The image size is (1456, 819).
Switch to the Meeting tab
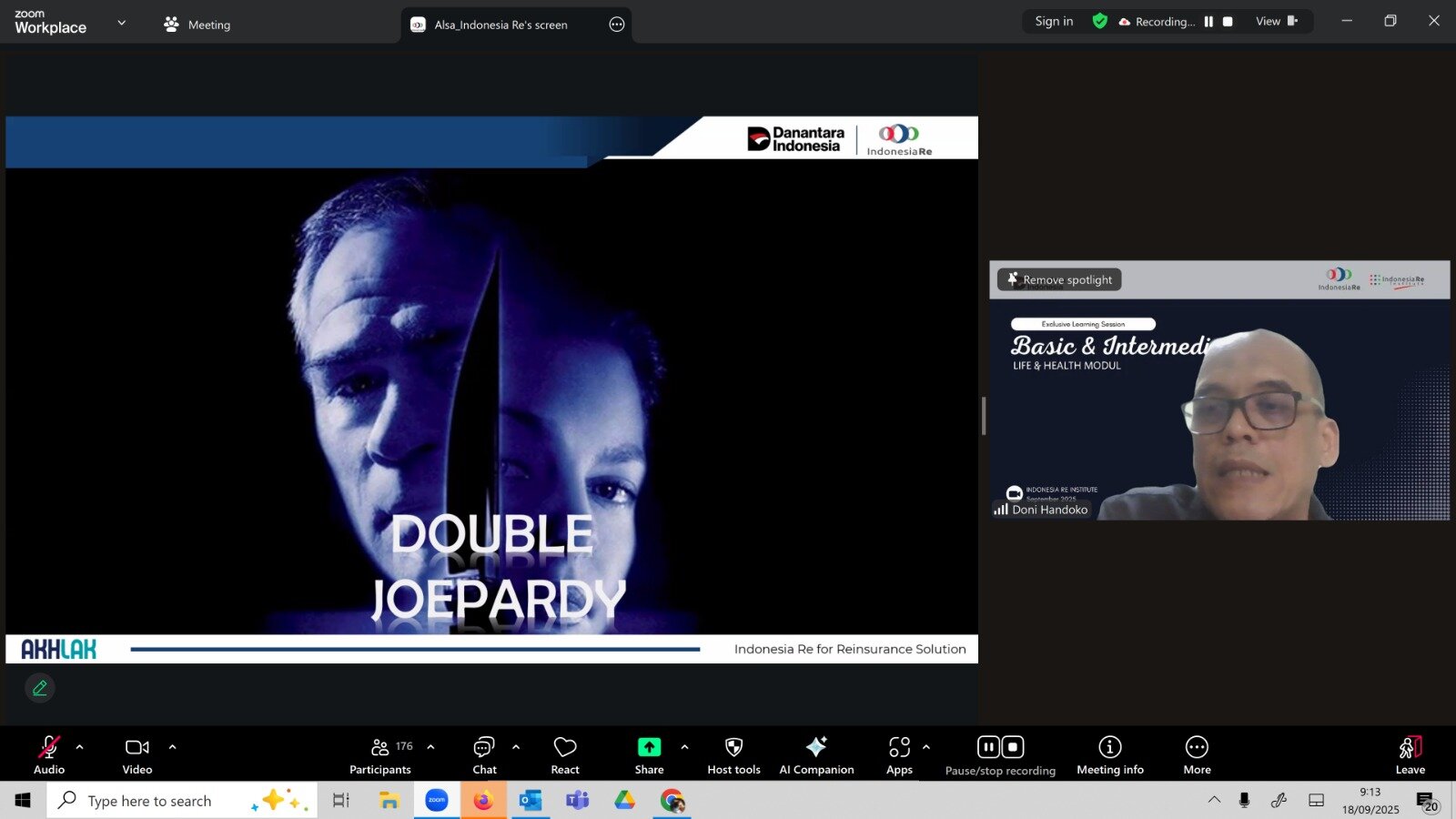click(197, 25)
